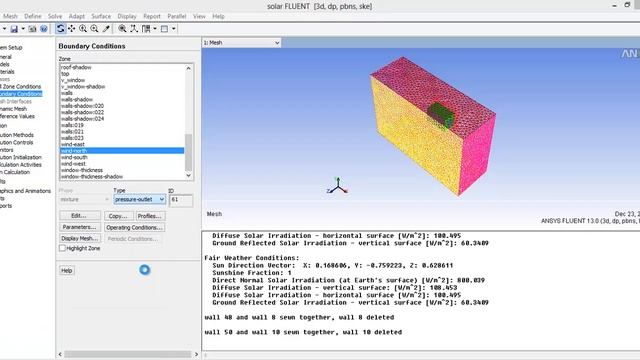
Task: Open the Define menu
Action: click(33, 16)
